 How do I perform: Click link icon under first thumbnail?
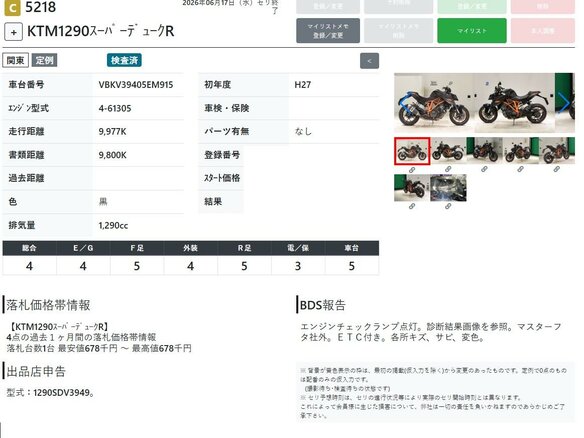tap(412, 170)
